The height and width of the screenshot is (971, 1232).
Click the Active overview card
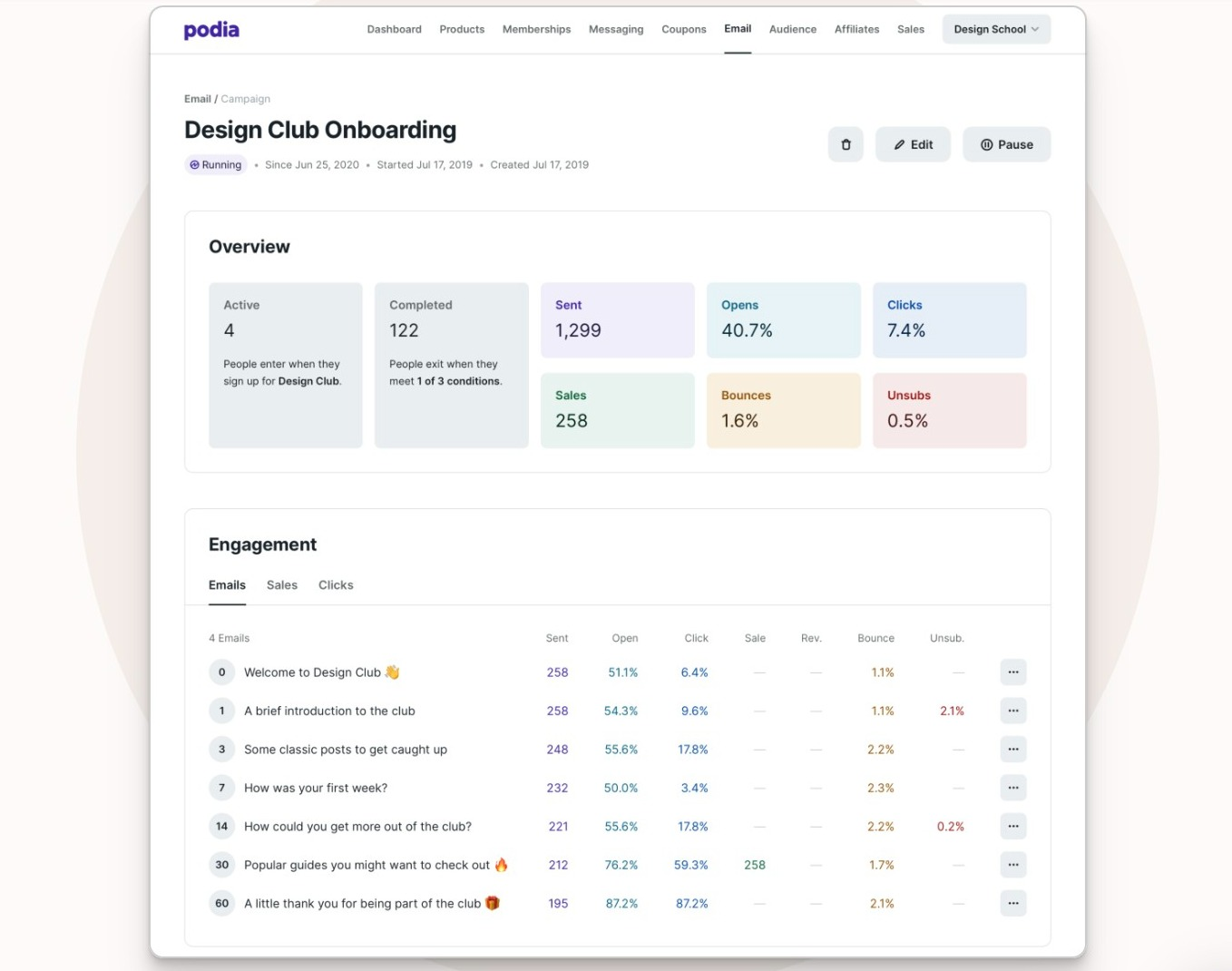point(286,365)
